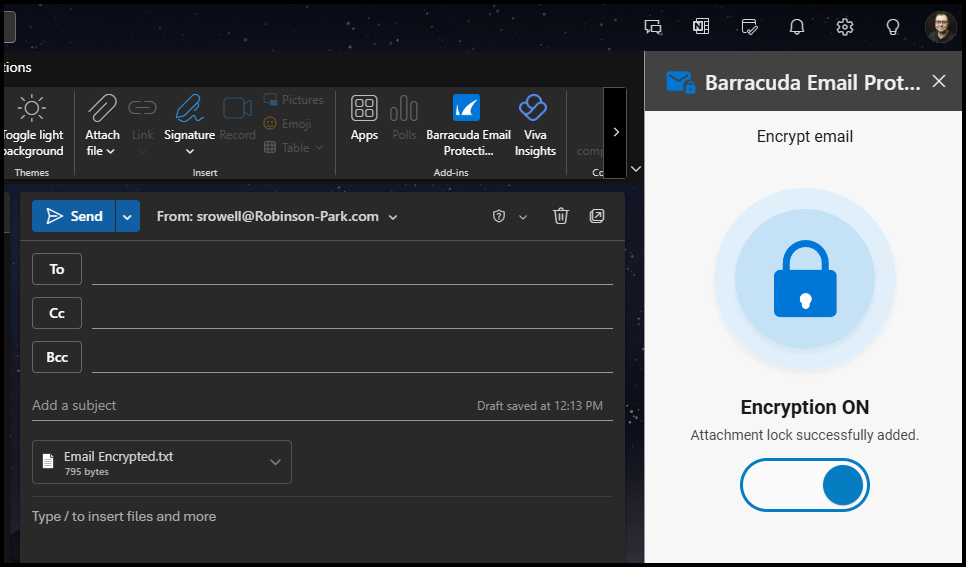The image size is (966, 567).
Task: Pop out message to new window
Action: coord(597,216)
